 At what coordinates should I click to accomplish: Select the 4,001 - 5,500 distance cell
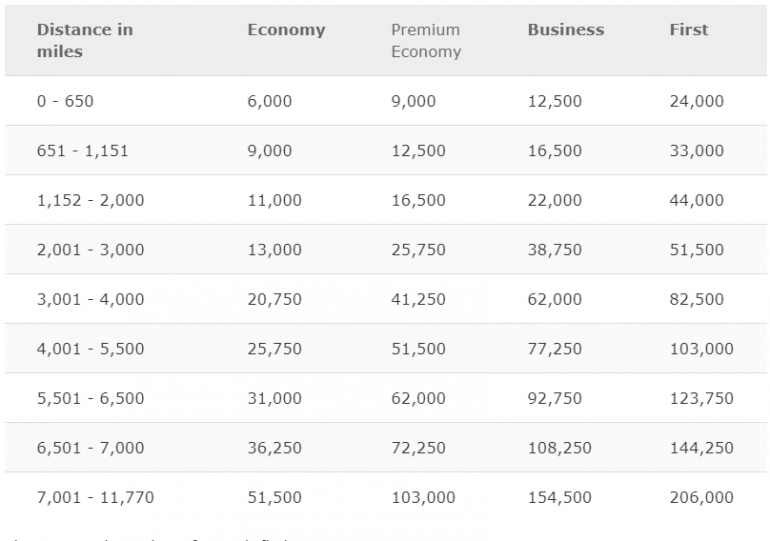[x=90, y=349]
